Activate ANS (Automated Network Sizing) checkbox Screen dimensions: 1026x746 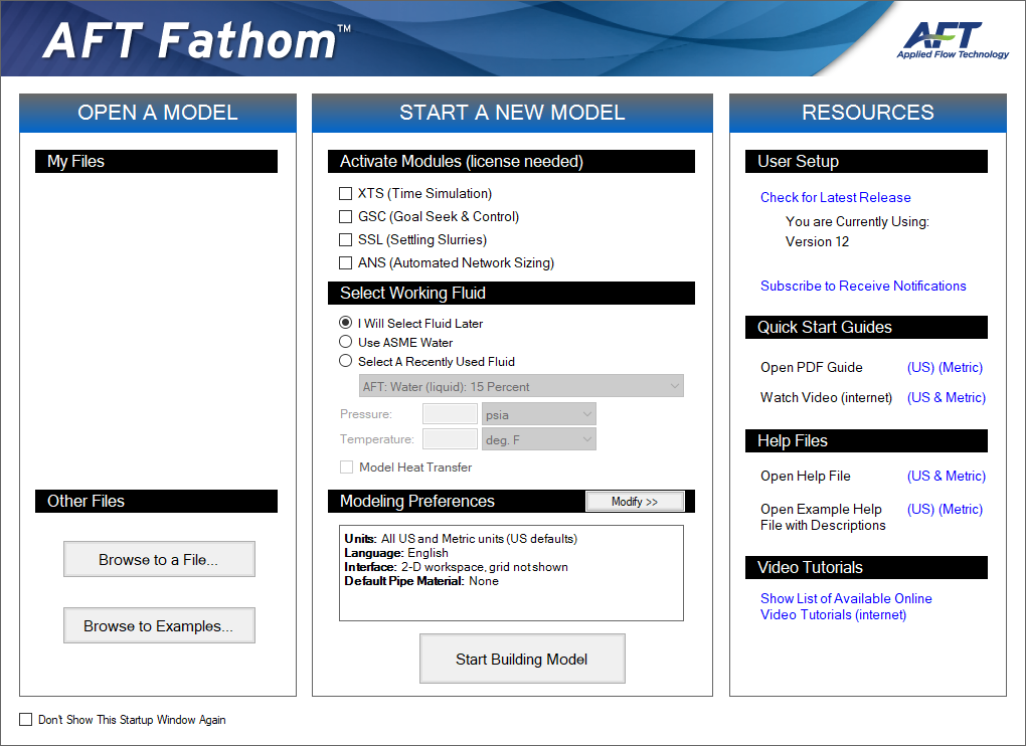click(x=345, y=263)
